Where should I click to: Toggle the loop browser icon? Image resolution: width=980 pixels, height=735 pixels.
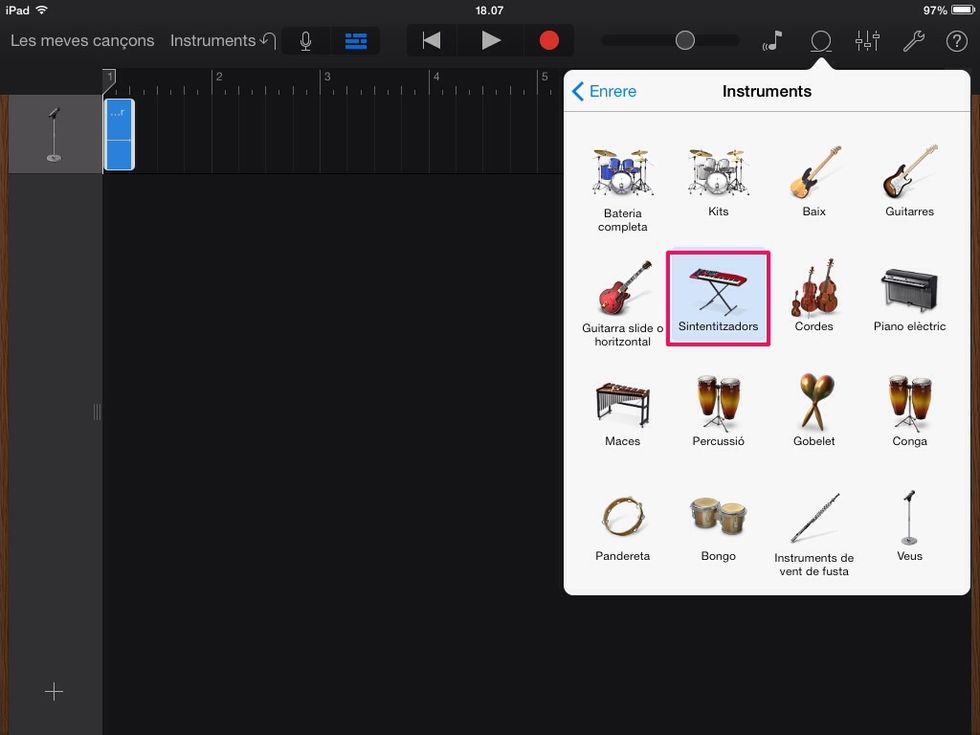[820, 41]
